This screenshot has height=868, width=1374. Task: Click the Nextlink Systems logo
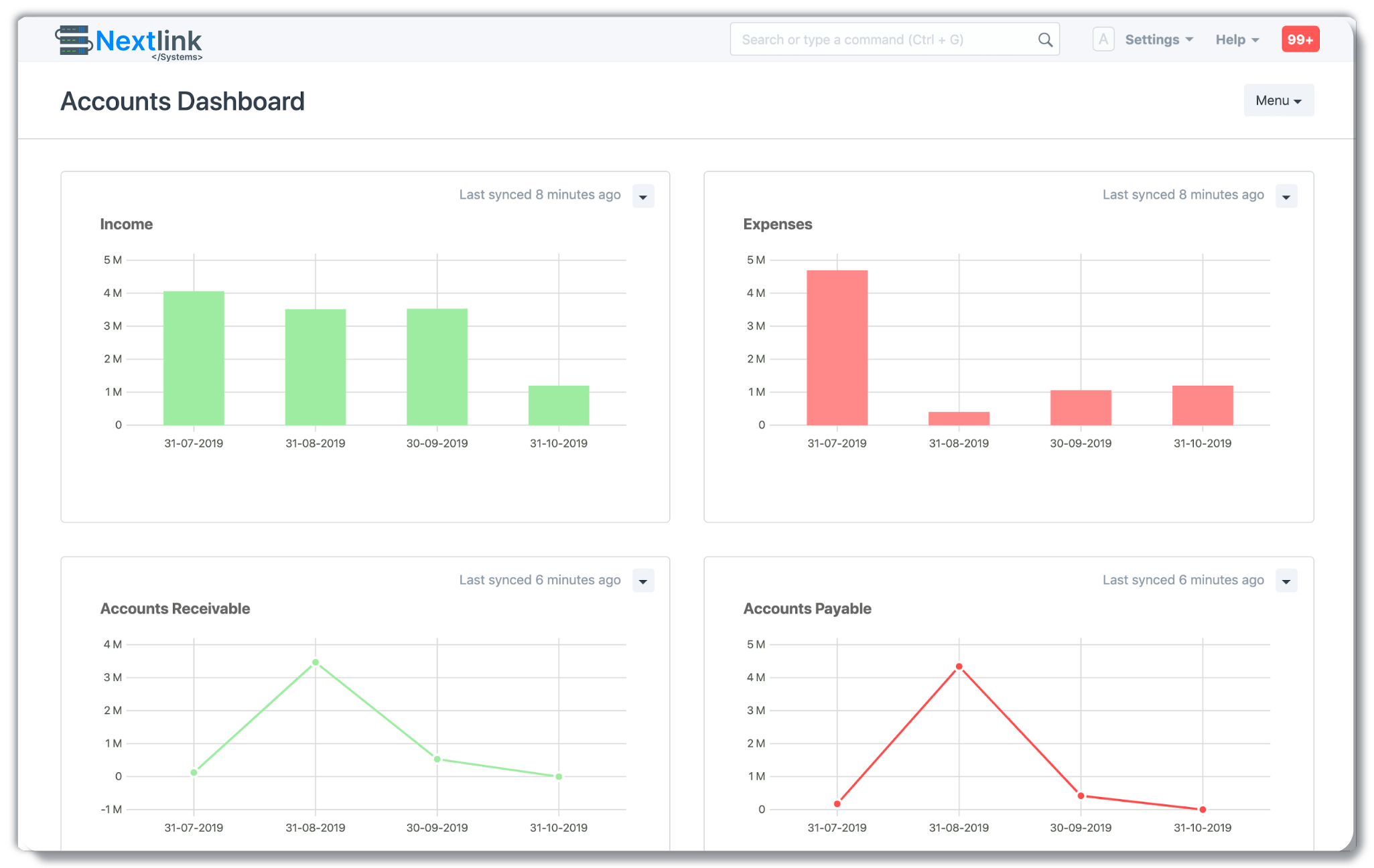pos(129,42)
